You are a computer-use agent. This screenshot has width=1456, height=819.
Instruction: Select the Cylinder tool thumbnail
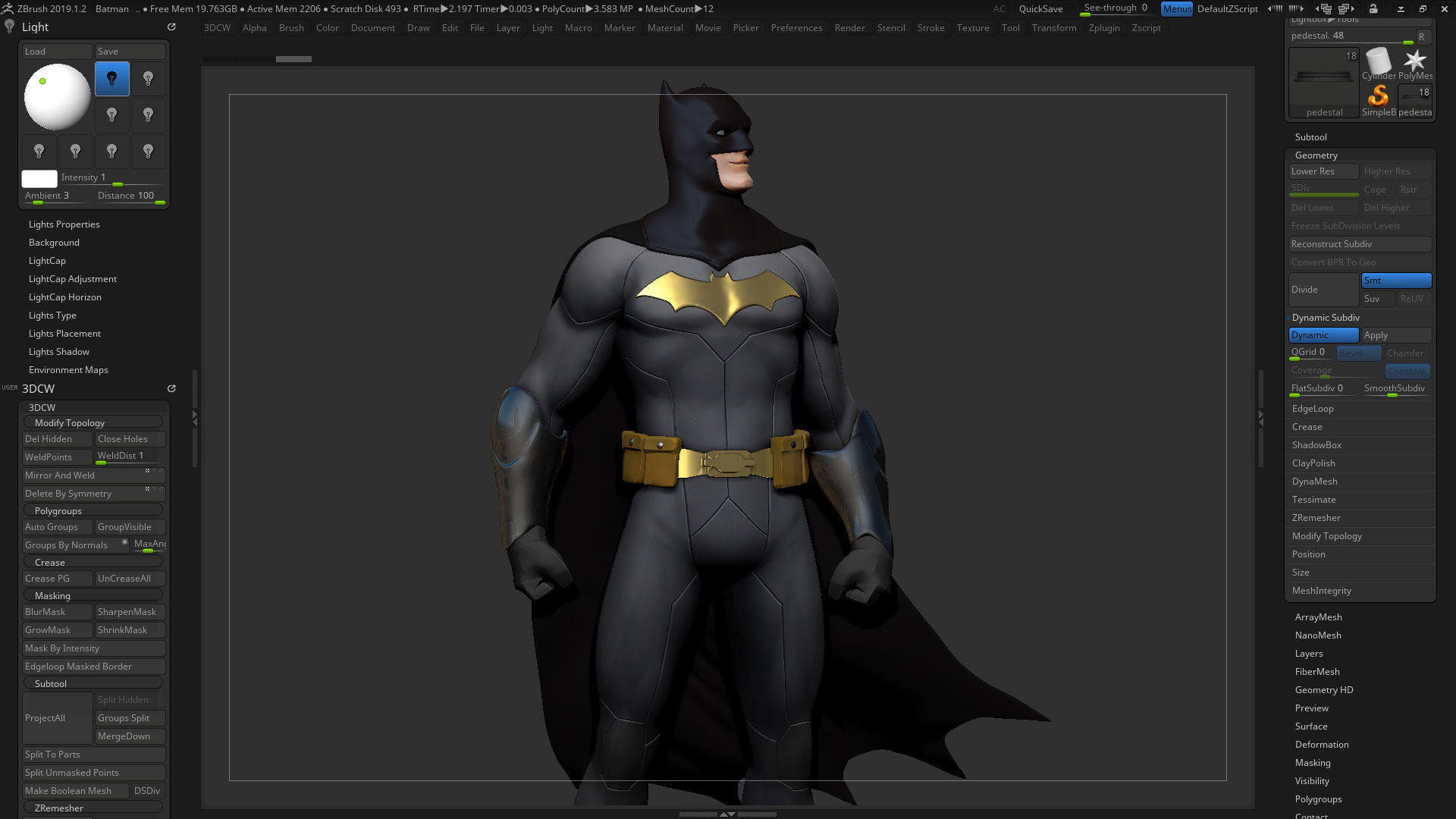[1379, 64]
